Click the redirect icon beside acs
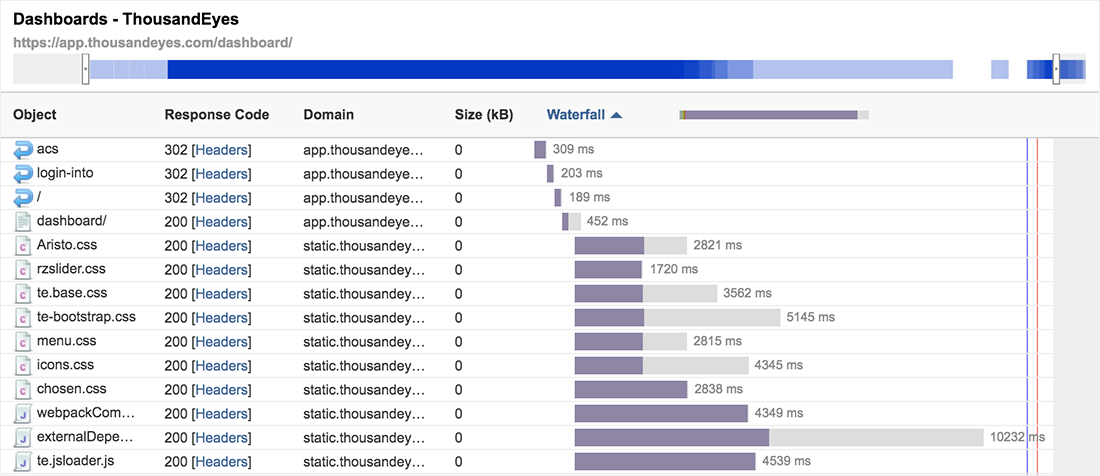The width and height of the screenshot is (1100, 476). (x=23, y=150)
